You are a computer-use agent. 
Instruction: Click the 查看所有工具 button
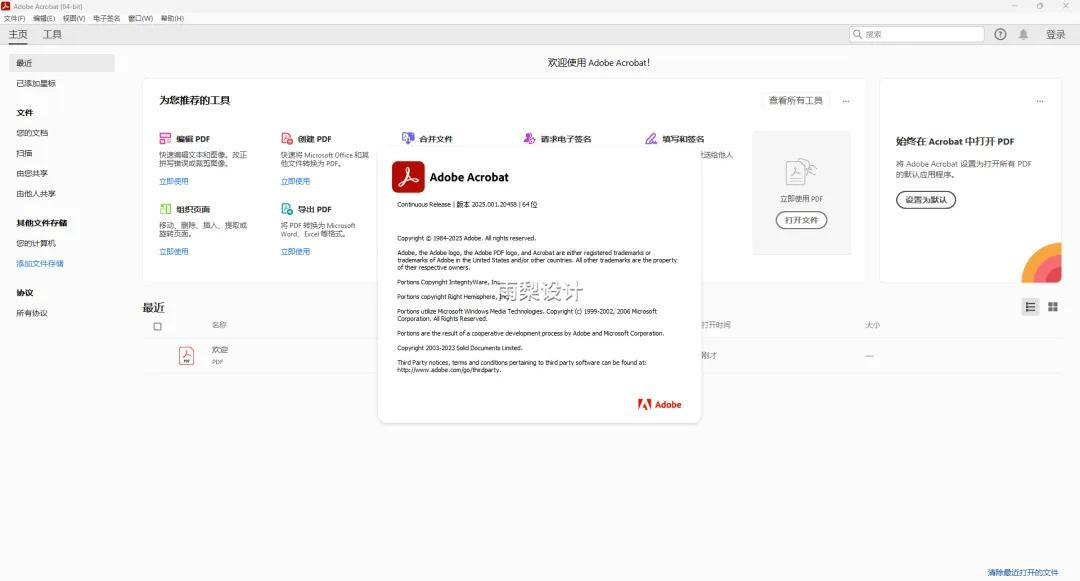click(796, 101)
